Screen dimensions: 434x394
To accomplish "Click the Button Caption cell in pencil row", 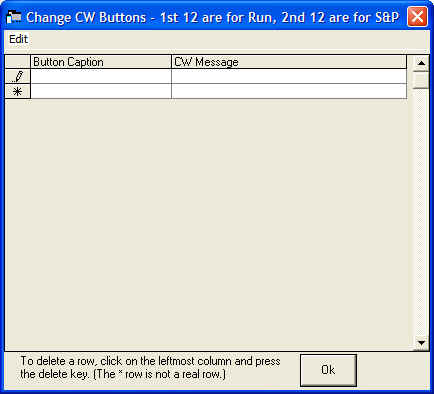I will point(101,76).
